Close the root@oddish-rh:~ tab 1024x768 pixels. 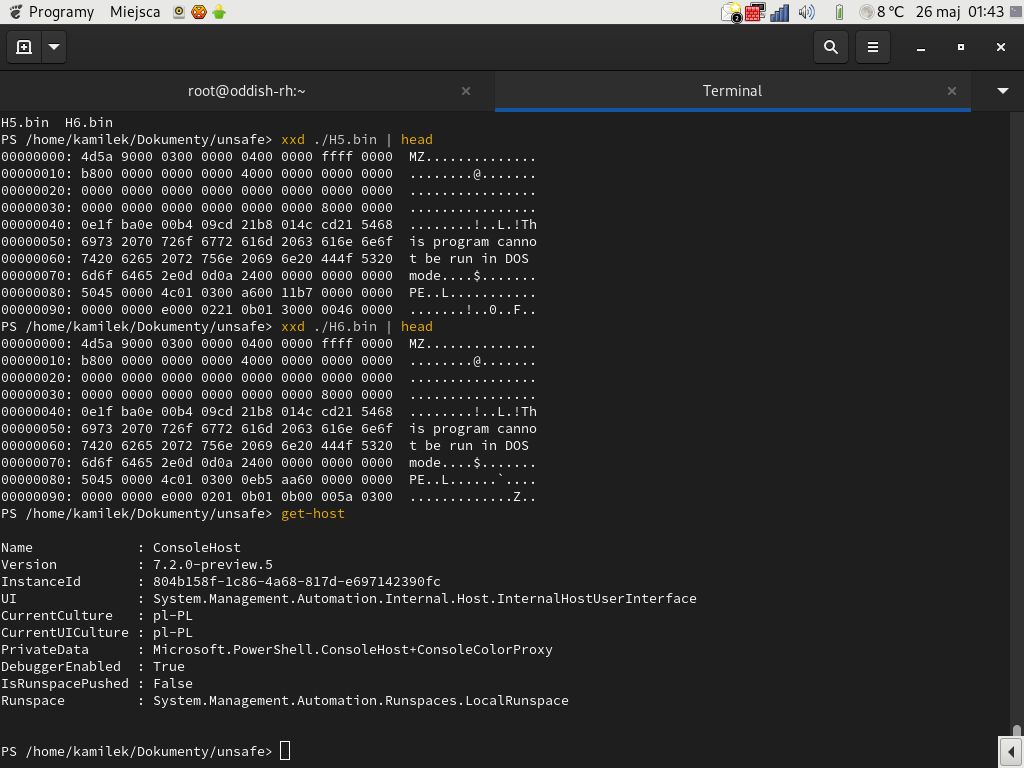[465, 91]
